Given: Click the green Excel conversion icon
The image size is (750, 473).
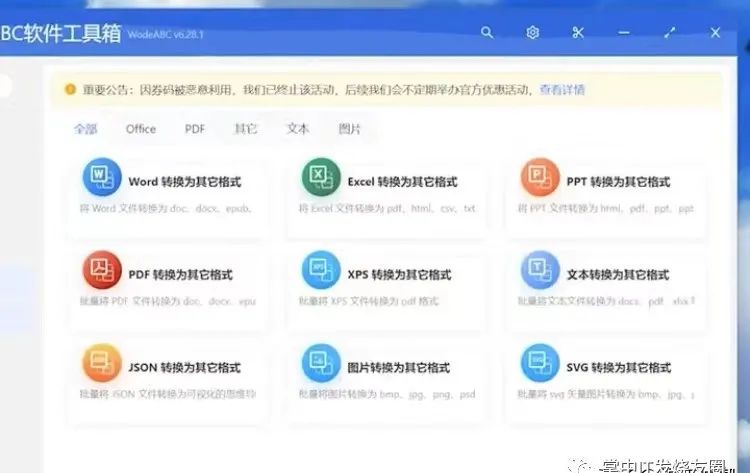Looking at the screenshot, I should pyautogui.click(x=321, y=177).
